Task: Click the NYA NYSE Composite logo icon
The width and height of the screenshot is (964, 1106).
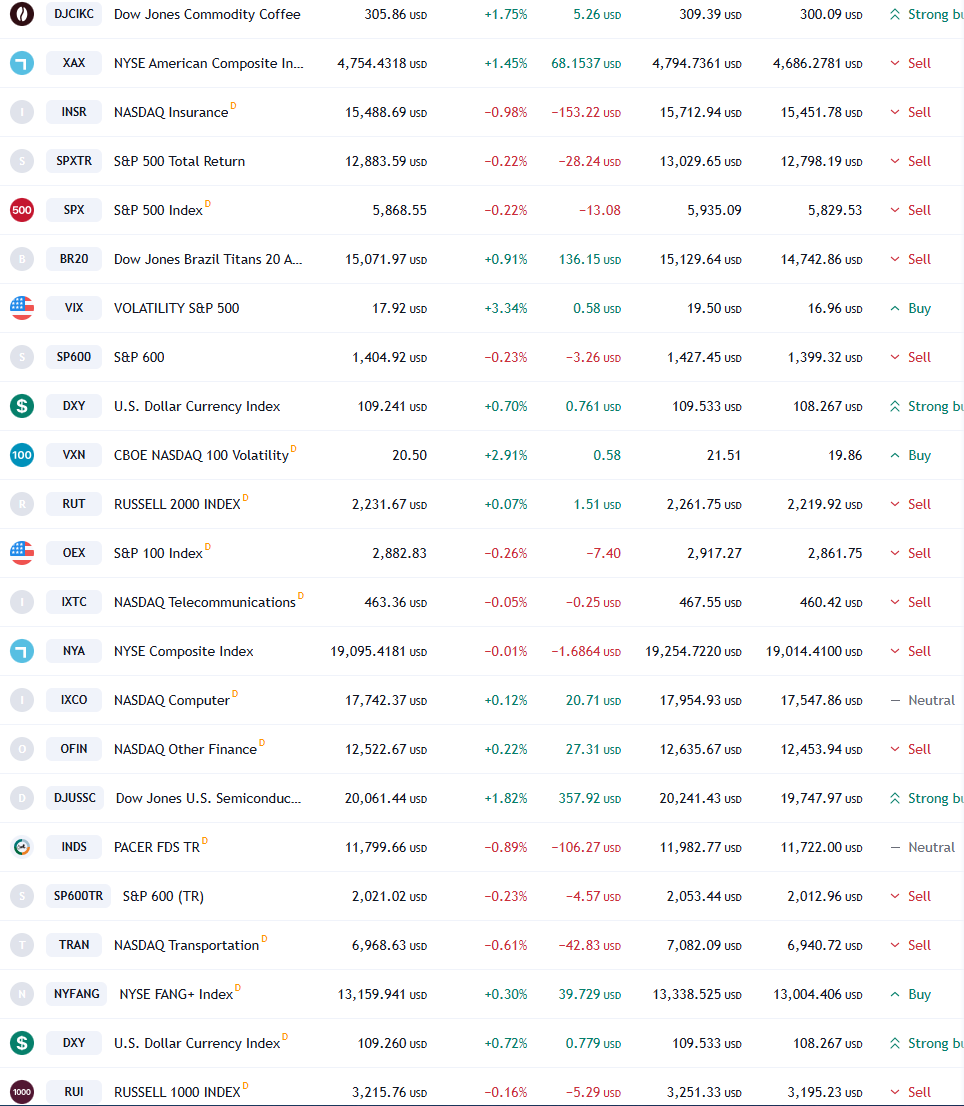Action: [22, 651]
